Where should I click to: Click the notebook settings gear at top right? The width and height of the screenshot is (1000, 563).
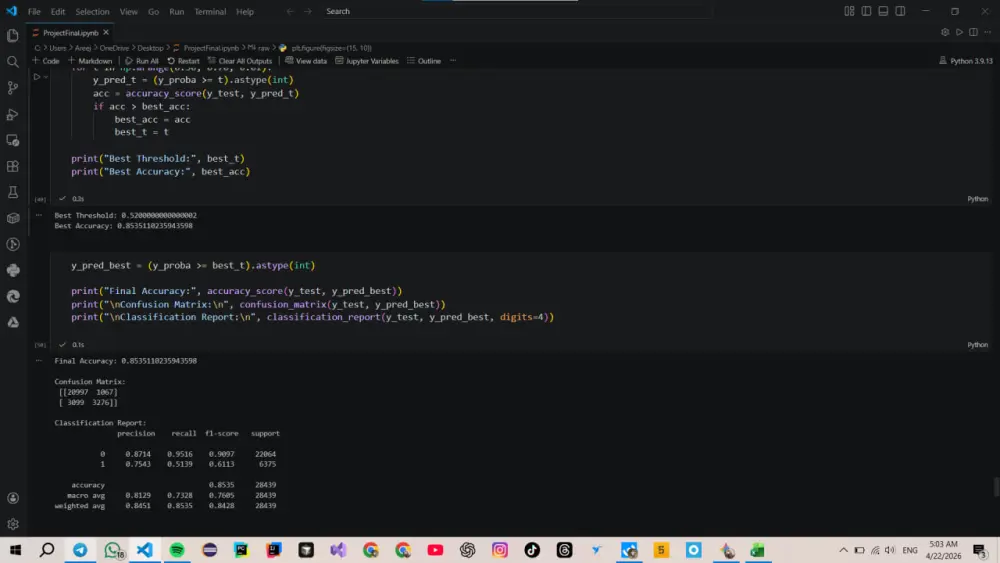945,33
